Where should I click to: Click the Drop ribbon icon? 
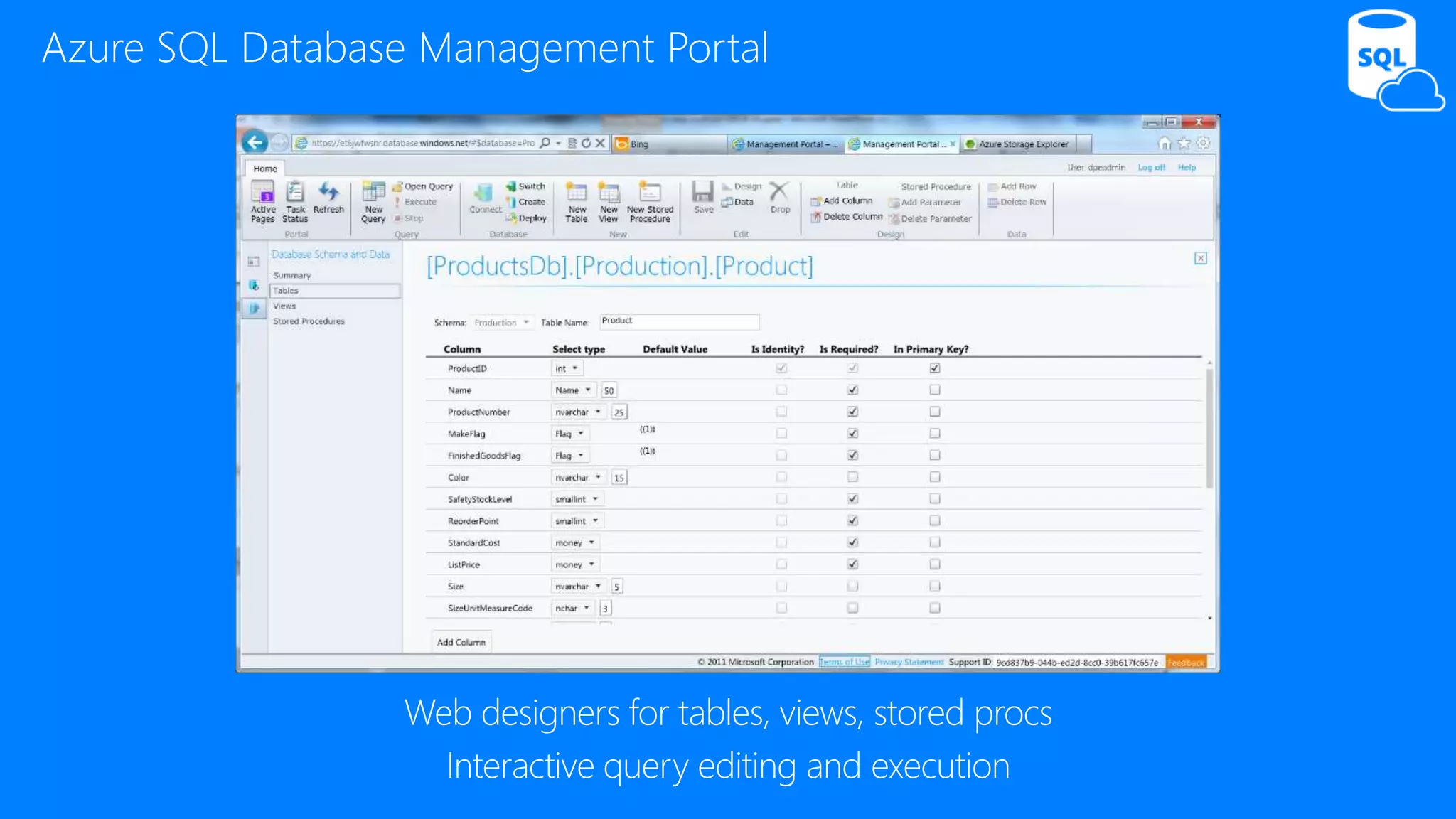780,197
